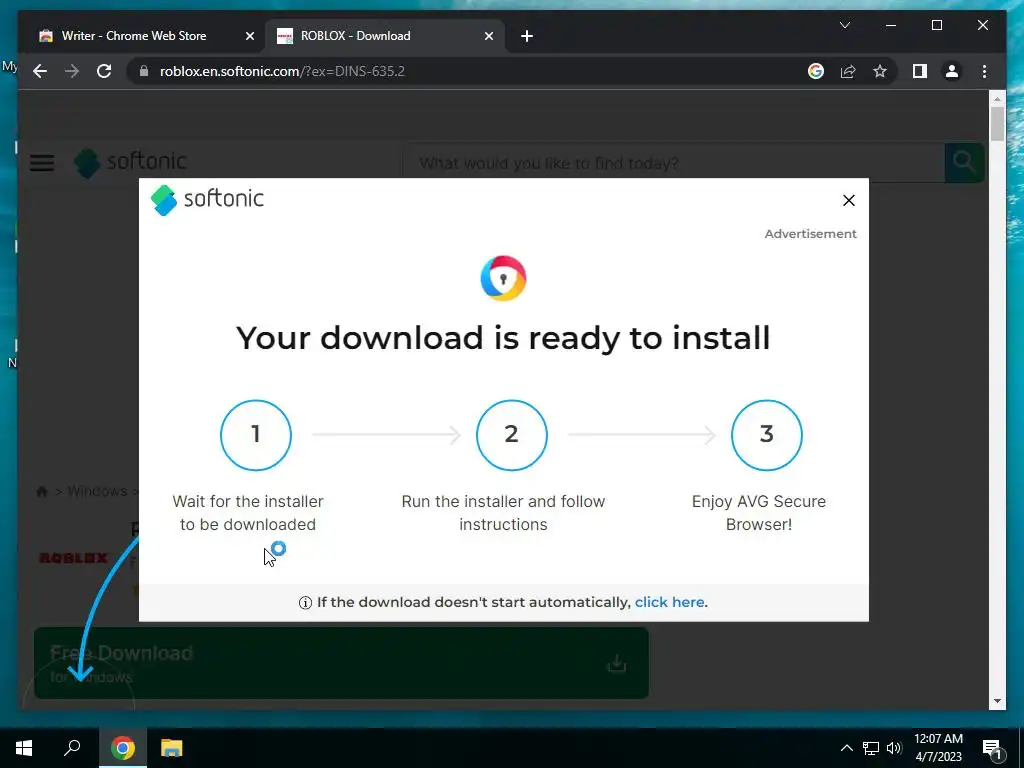Open the browser side panel
The image size is (1024, 768).
920,71
